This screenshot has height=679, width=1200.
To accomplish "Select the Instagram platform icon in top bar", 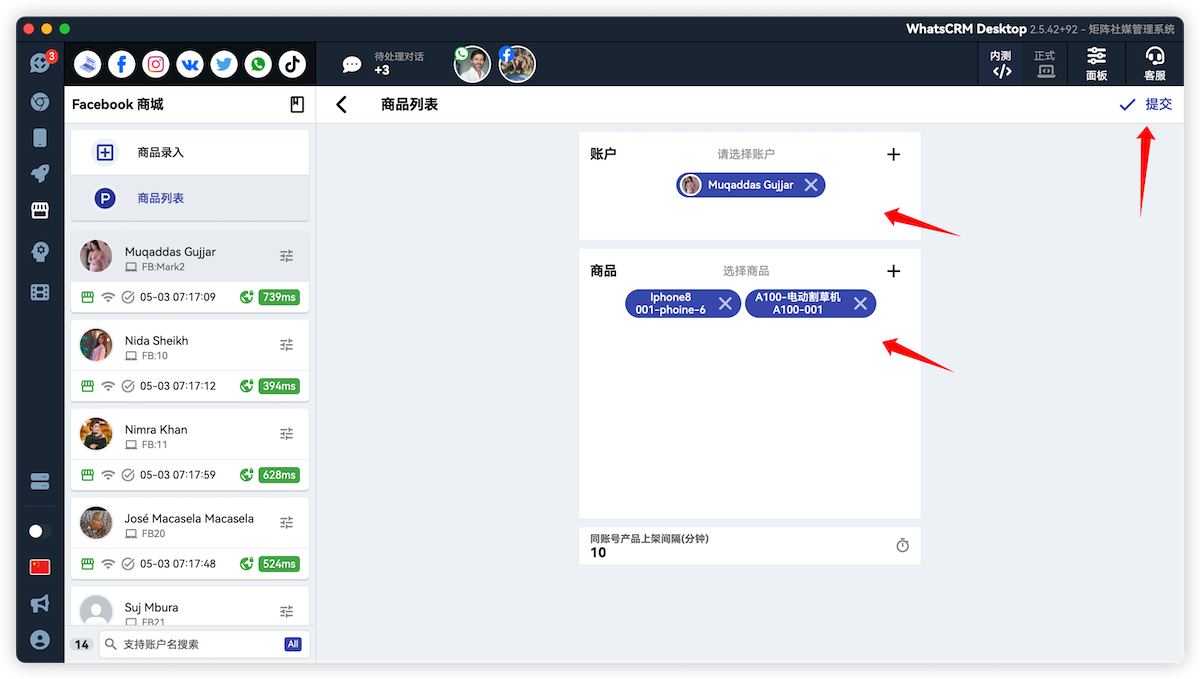I will coord(155,63).
